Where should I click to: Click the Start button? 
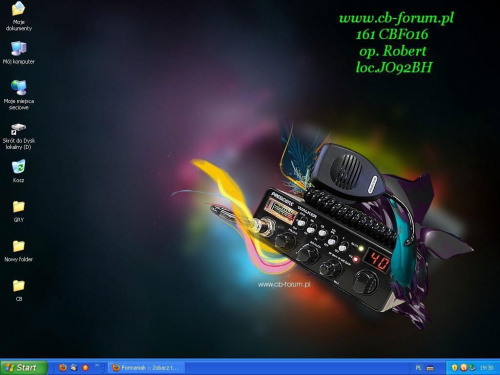(24, 367)
